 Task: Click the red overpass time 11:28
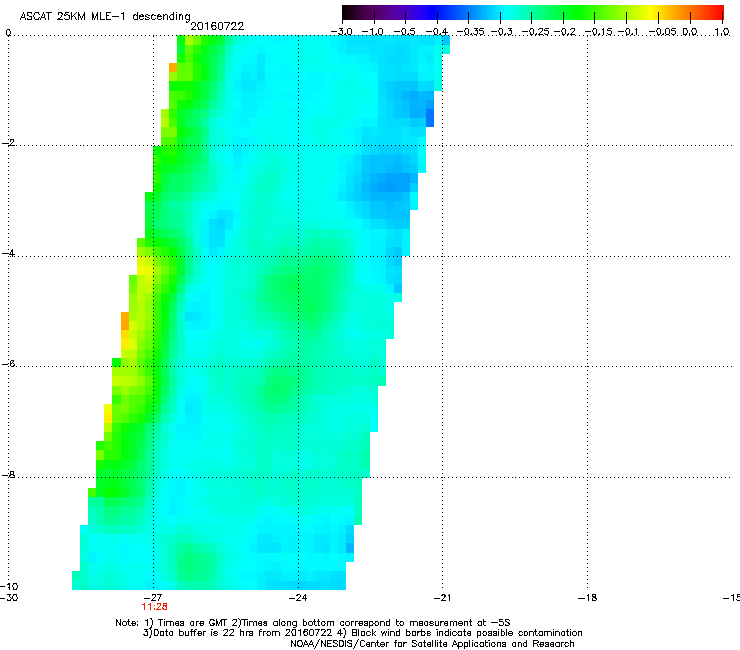click(x=154, y=607)
